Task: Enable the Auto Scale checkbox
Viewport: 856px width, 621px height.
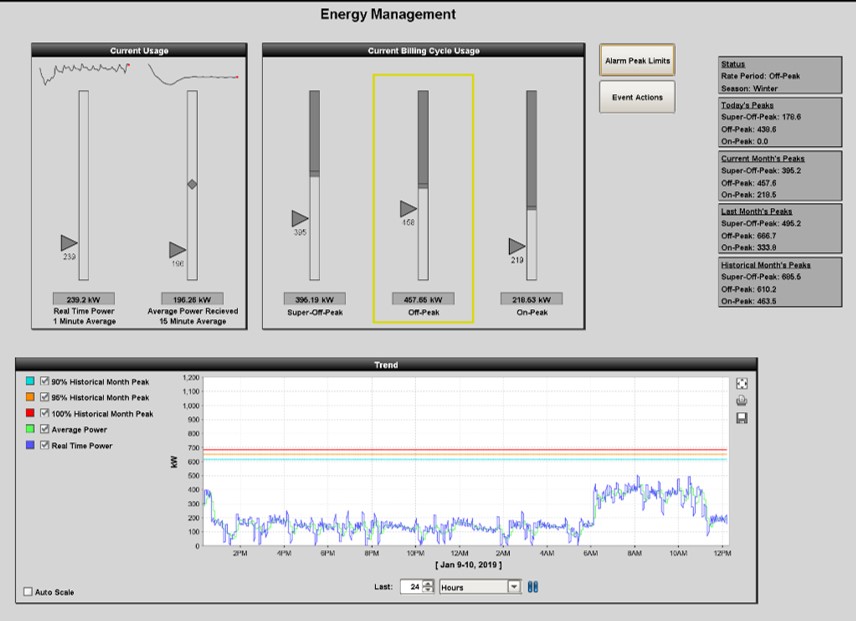Action: point(28,592)
